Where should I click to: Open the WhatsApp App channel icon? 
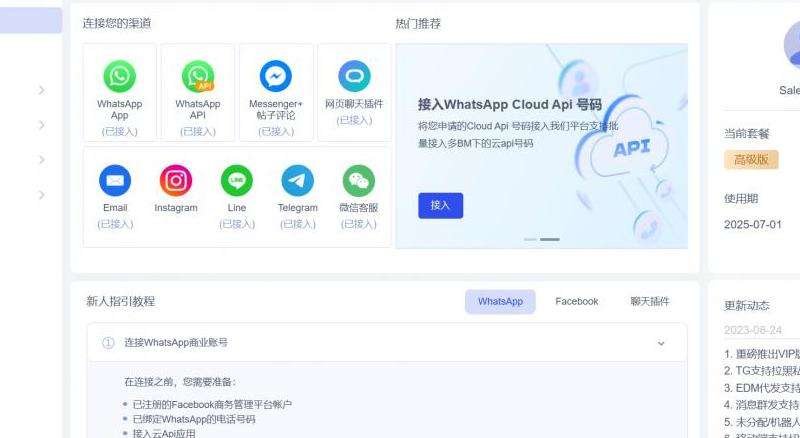tap(119, 76)
